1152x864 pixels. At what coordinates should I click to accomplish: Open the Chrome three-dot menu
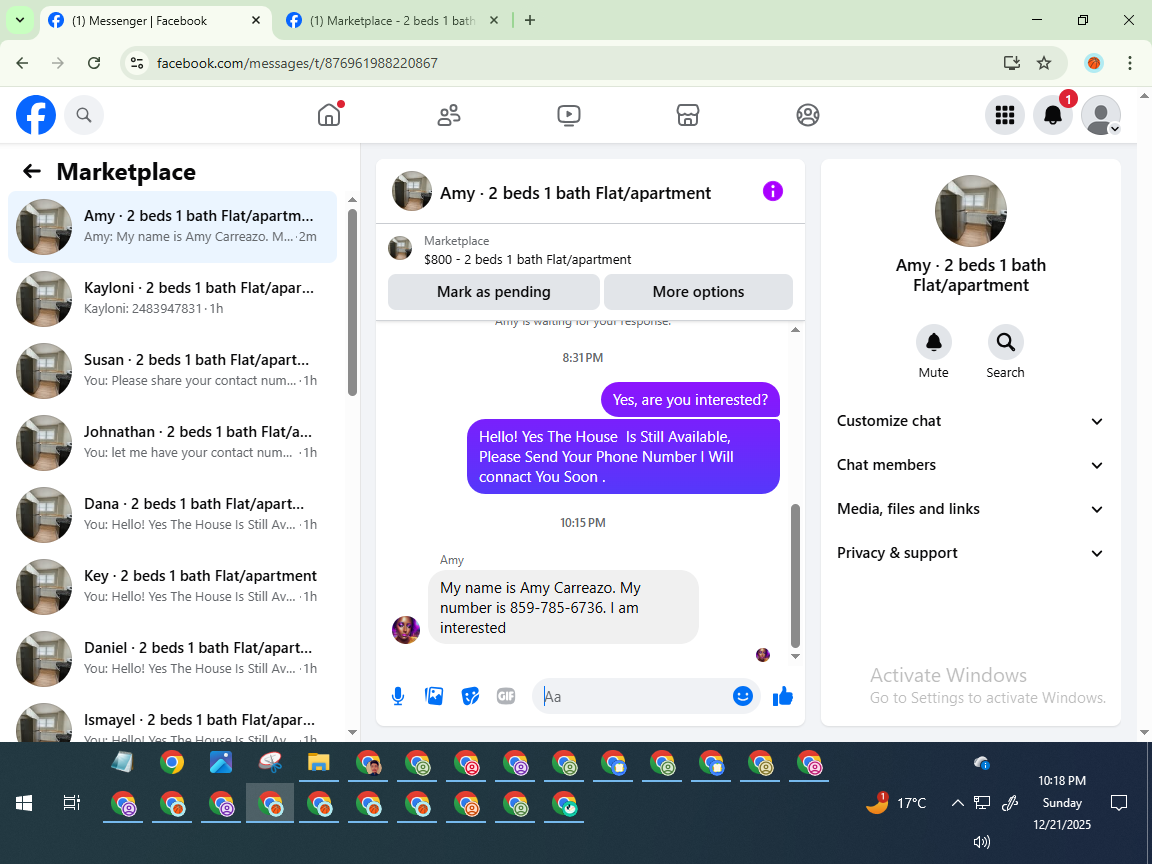pos(1130,63)
